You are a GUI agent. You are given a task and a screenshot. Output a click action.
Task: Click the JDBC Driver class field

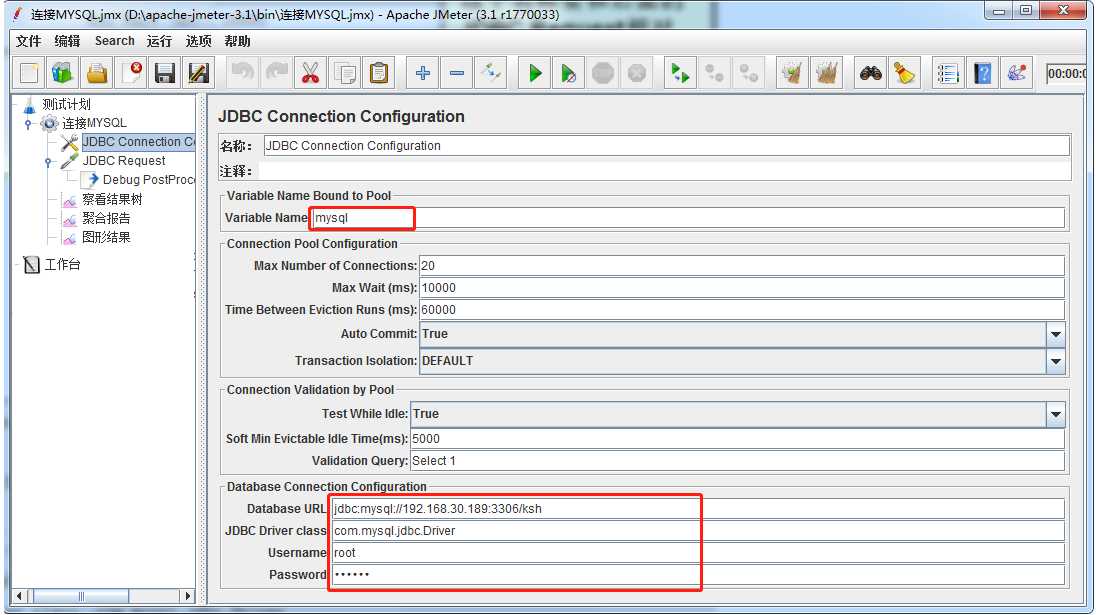[x=698, y=530]
